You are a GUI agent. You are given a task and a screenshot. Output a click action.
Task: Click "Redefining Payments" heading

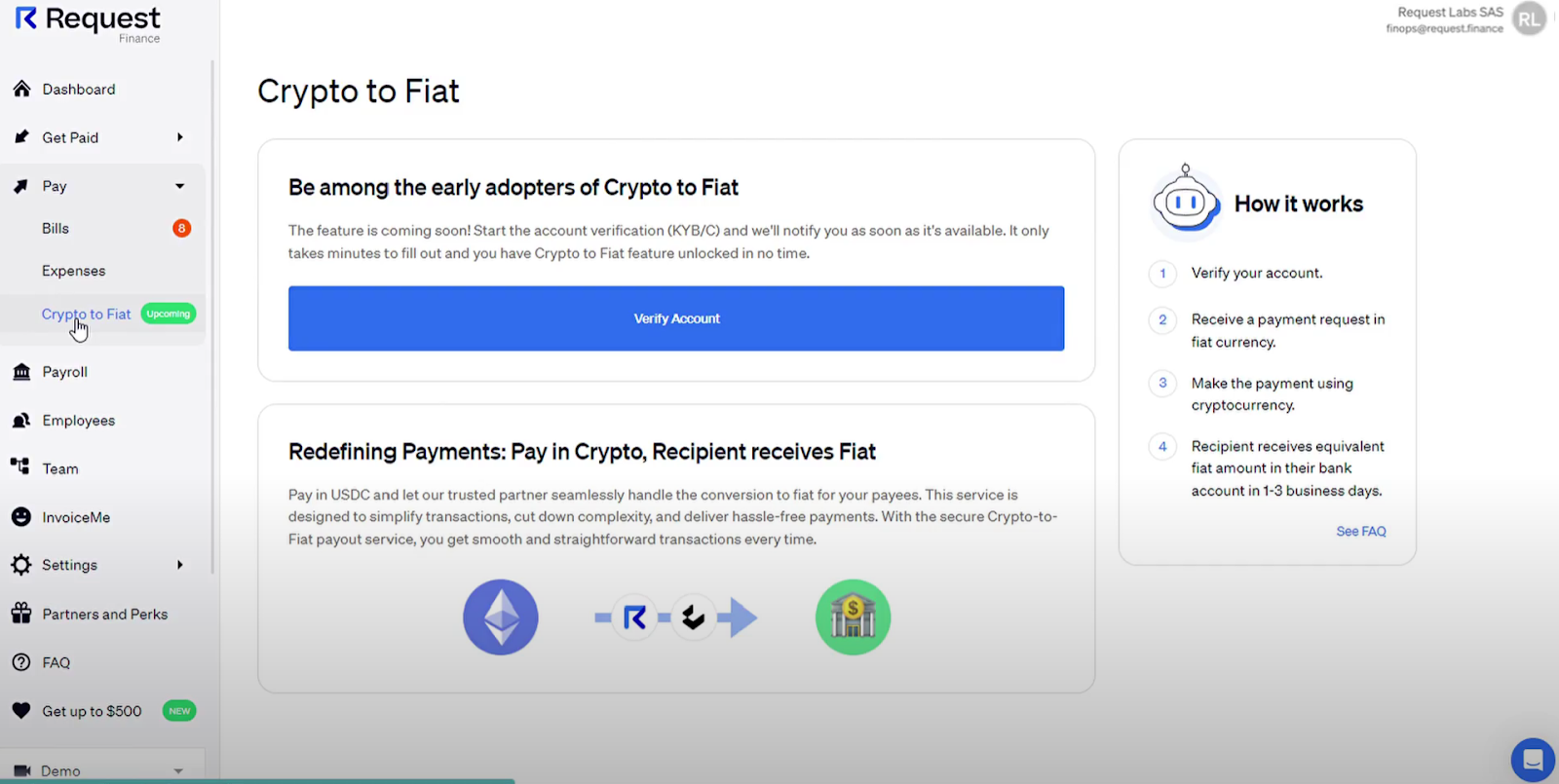point(582,452)
